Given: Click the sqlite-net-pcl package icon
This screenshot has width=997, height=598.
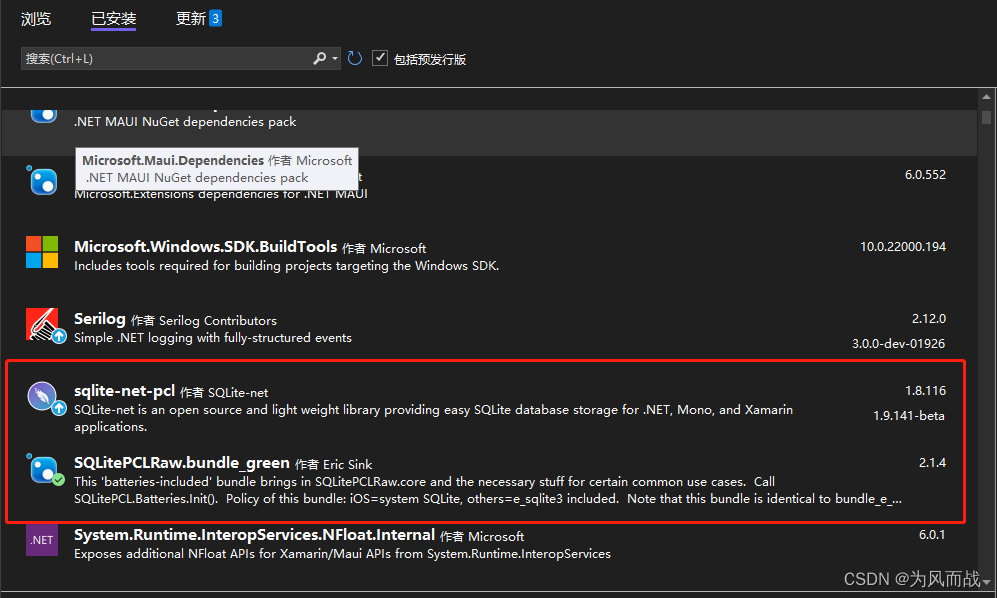Looking at the screenshot, I should [42, 396].
